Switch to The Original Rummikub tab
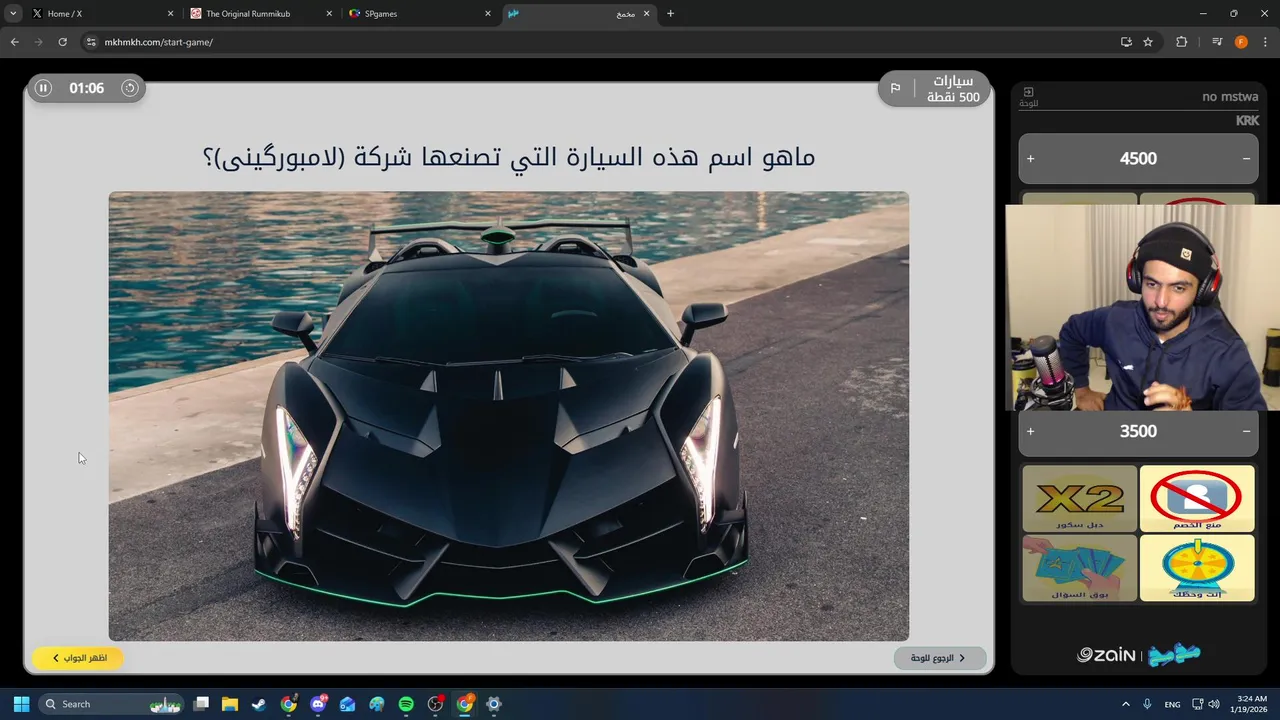 click(x=260, y=14)
